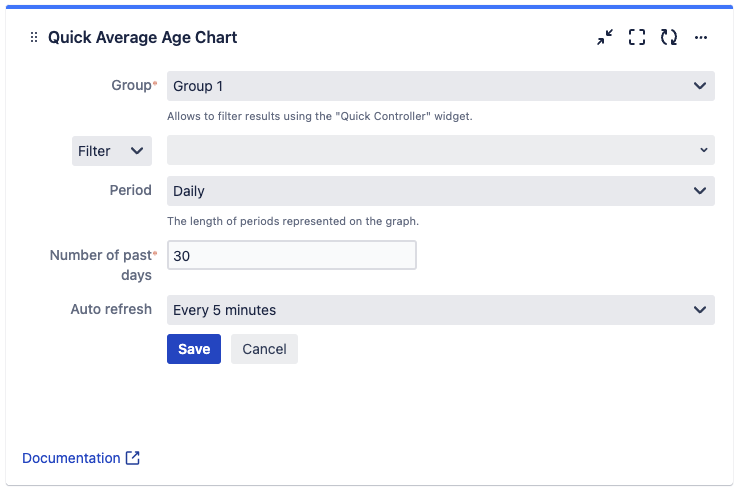Image resolution: width=741 pixels, height=490 pixels.
Task: Click the external link icon beside Documentation
Action: pos(133,458)
